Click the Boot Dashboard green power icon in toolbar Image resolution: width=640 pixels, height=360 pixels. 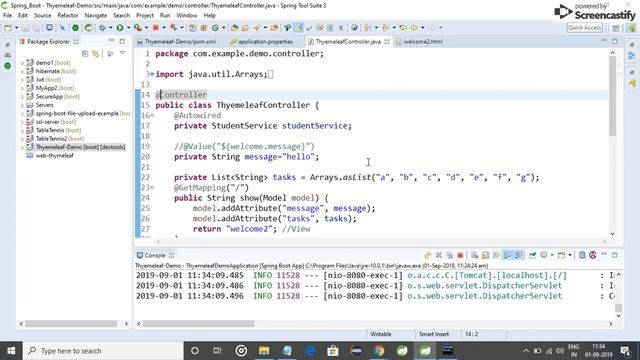[76, 28]
